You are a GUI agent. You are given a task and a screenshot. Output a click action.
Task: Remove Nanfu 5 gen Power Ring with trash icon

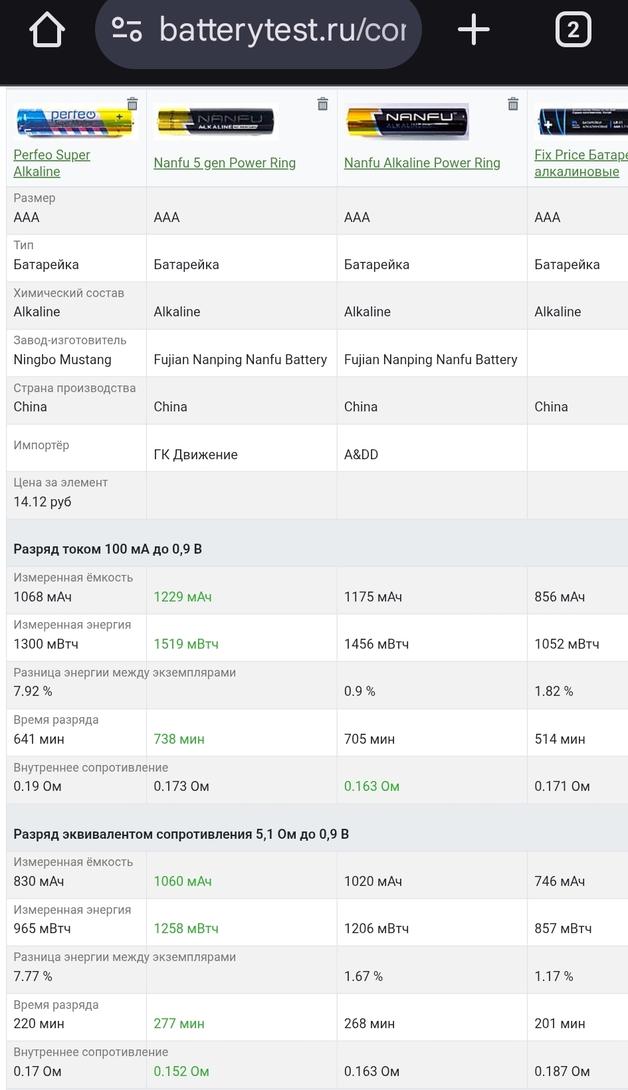(x=322, y=104)
